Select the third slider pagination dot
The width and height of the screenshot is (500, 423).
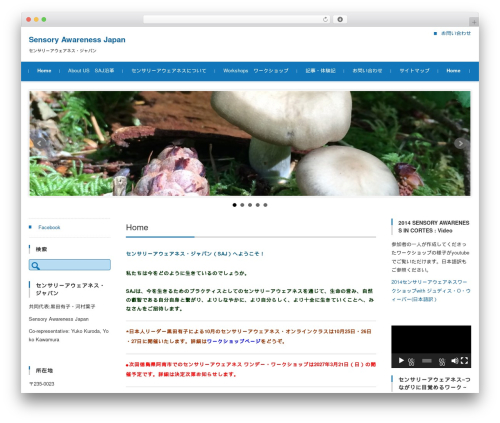tap(250, 205)
